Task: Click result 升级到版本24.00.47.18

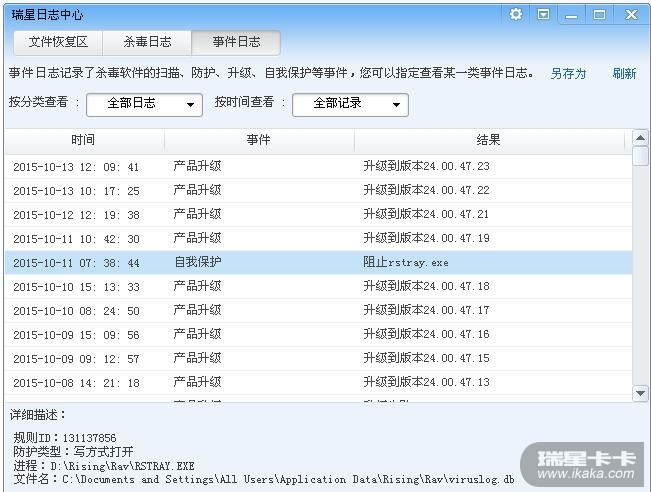Action: click(x=426, y=286)
